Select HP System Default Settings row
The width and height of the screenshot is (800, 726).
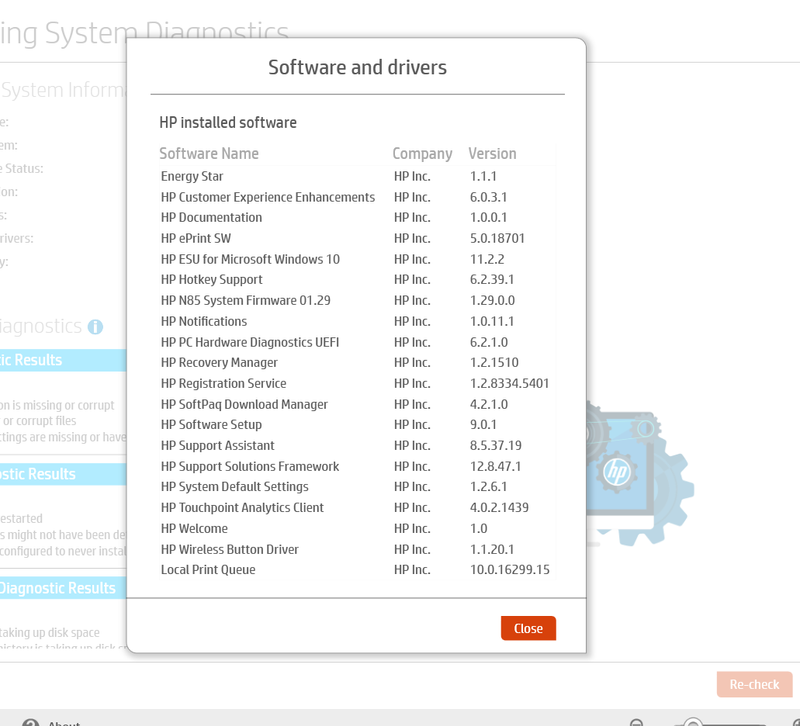(357, 487)
